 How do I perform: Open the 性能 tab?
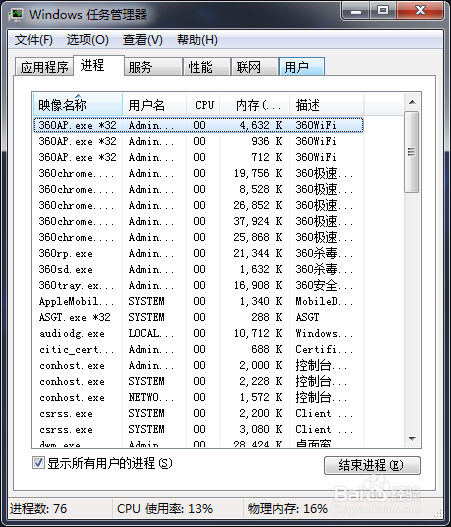coord(207,67)
